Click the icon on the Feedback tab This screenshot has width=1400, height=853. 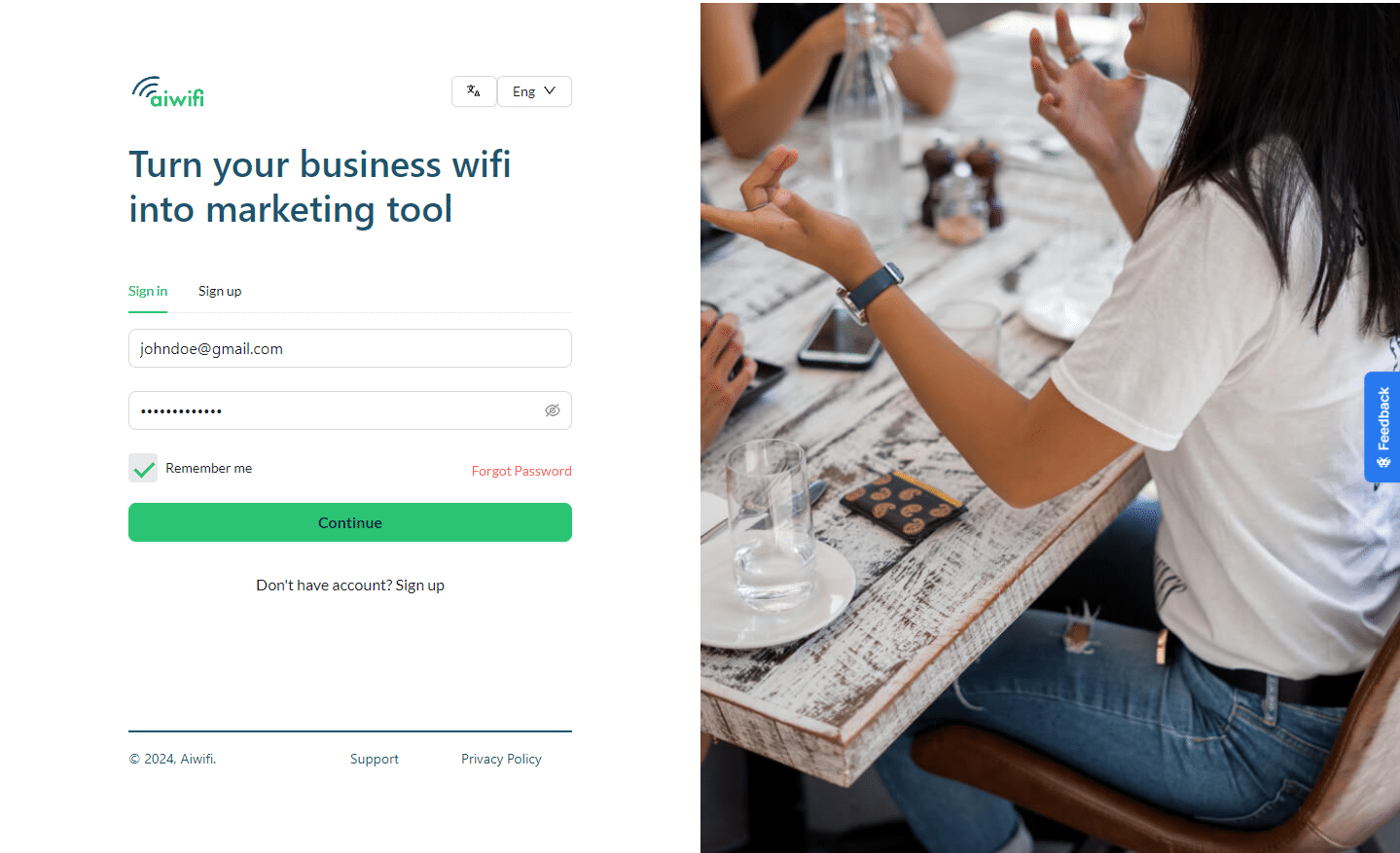tap(1383, 462)
